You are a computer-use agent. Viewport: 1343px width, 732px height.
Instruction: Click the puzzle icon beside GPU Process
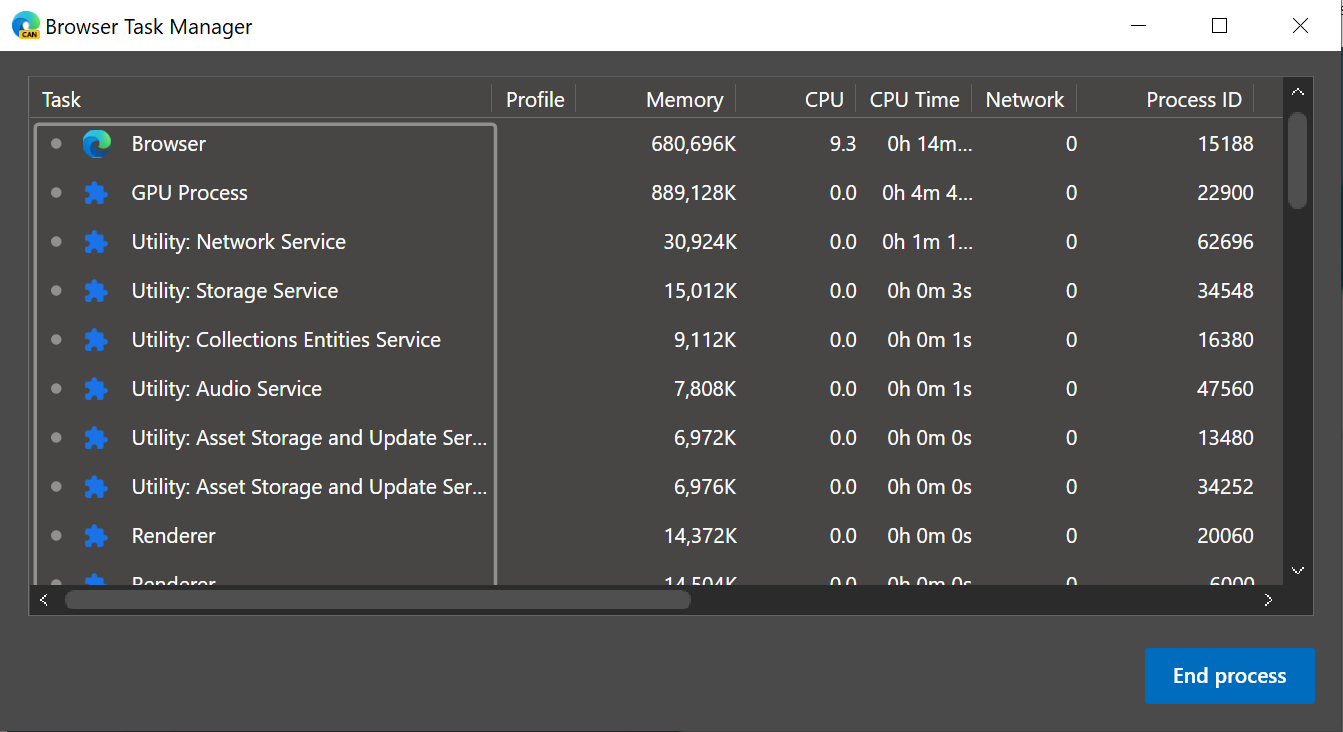(x=96, y=193)
